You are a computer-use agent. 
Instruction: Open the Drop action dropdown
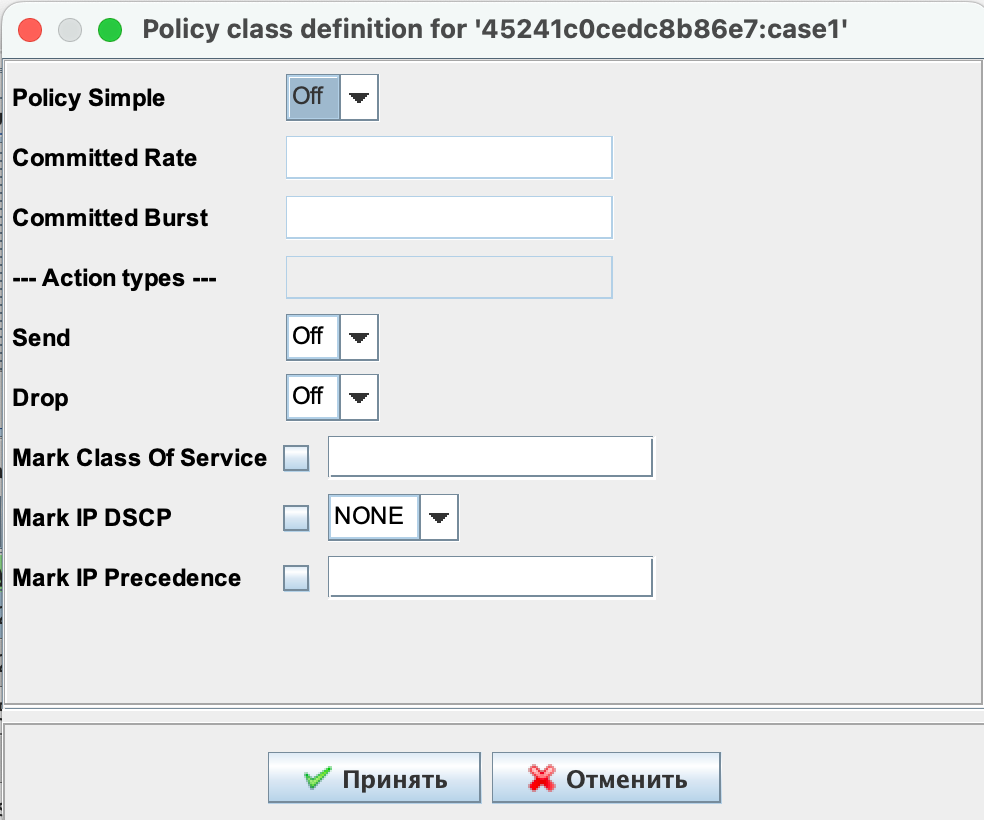pyautogui.click(x=358, y=398)
